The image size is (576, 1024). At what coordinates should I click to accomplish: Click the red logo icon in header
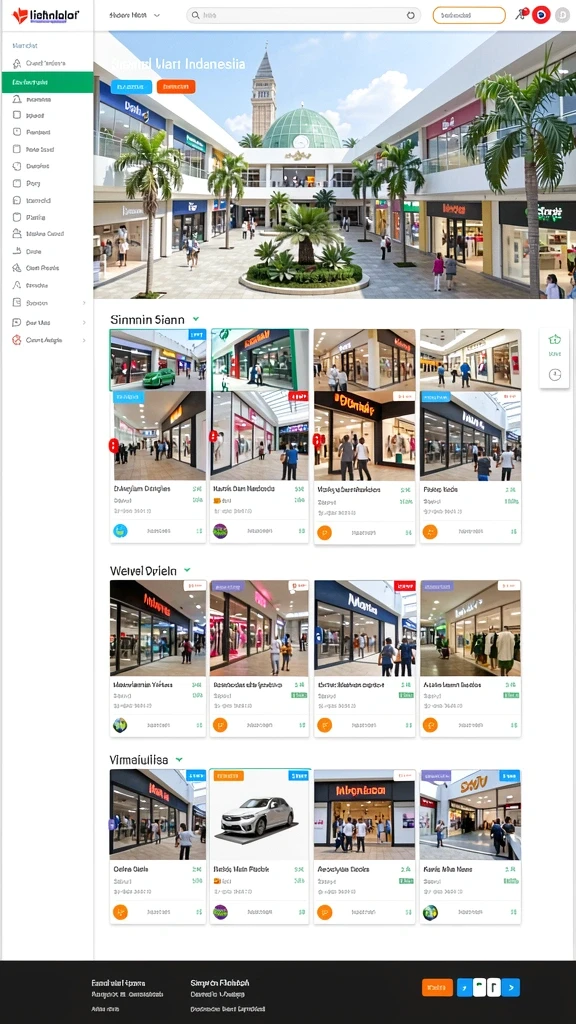coord(20,16)
